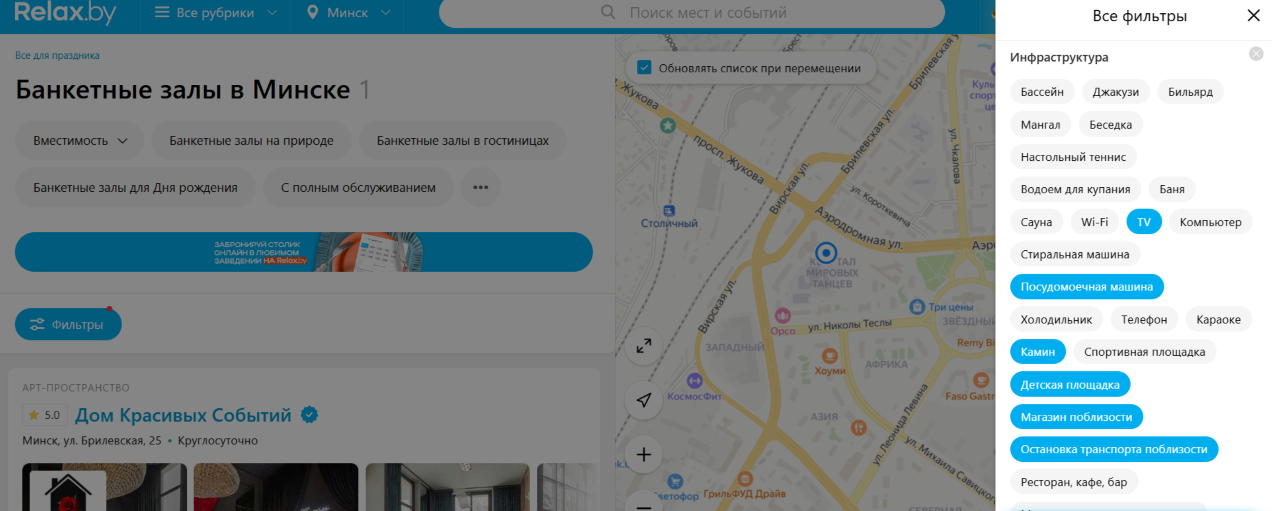Expand the Все рубрики dropdown
The height and width of the screenshot is (511, 1272).
pyautogui.click(x=218, y=13)
